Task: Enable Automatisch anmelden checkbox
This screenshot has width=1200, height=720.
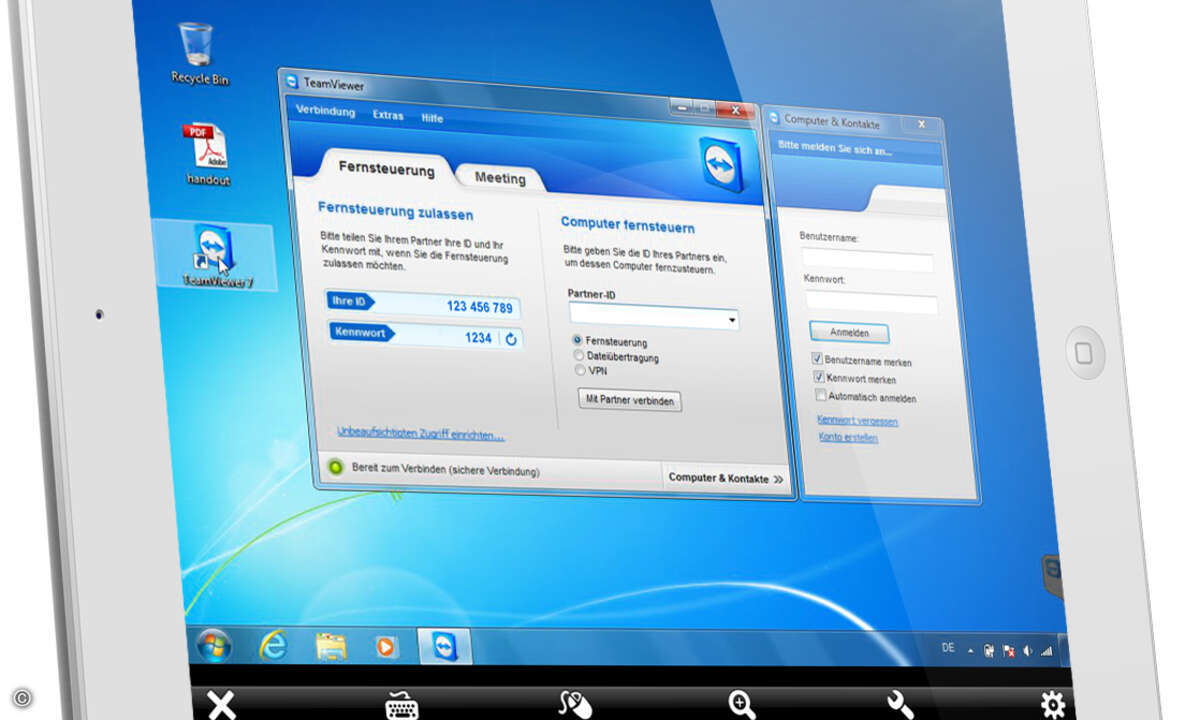Action: pyautogui.click(x=821, y=395)
